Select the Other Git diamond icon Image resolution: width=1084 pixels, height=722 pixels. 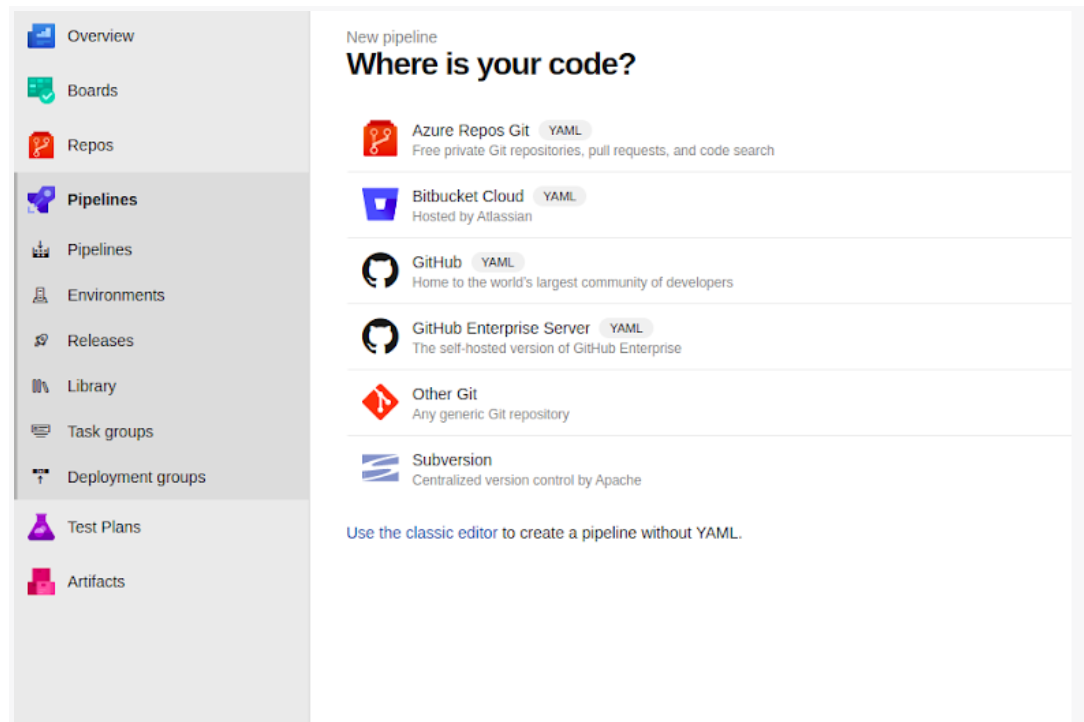click(x=380, y=403)
